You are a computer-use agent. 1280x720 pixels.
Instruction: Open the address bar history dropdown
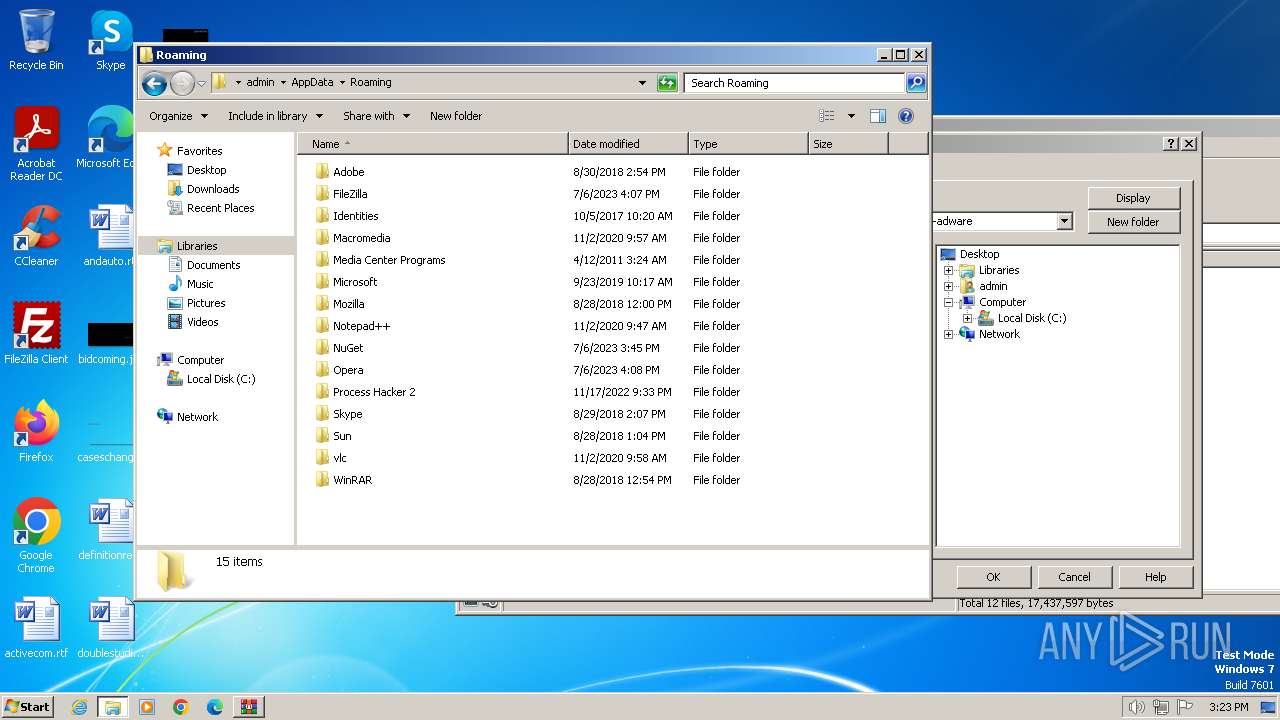(x=642, y=83)
